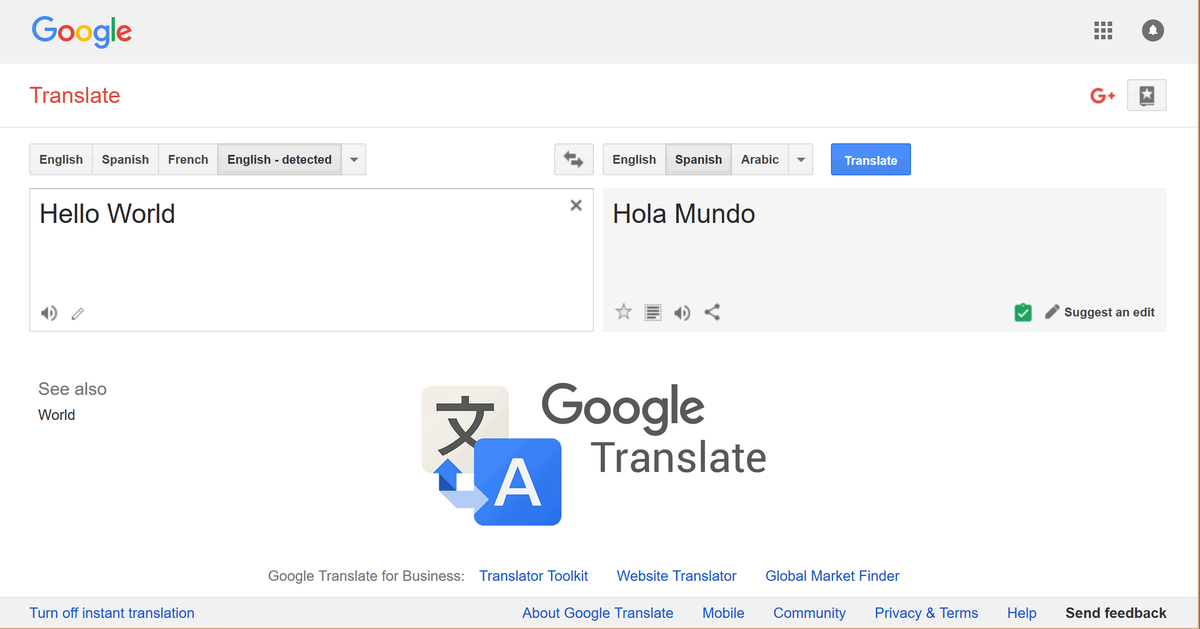Screen dimensions: 1200x629
Task: Select Spanish as source language
Action: click(125, 159)
